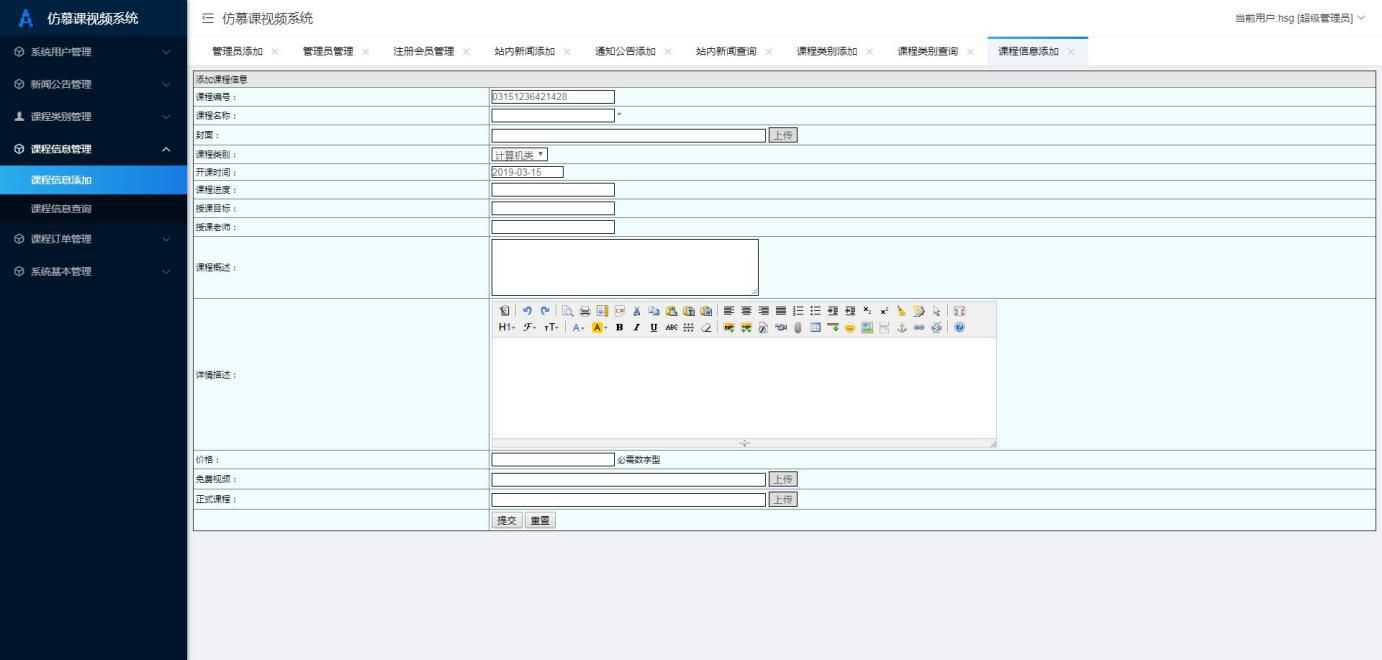1382x660 pixels.
Task: Insert a table via editor toolbar
Action: 815,327
